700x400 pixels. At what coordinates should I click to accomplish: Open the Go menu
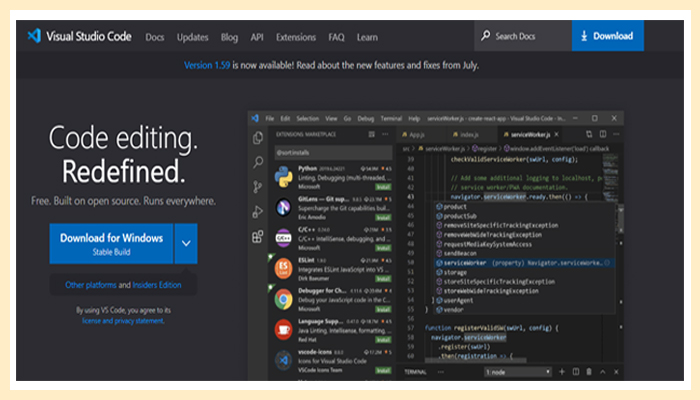pos(347,119)
